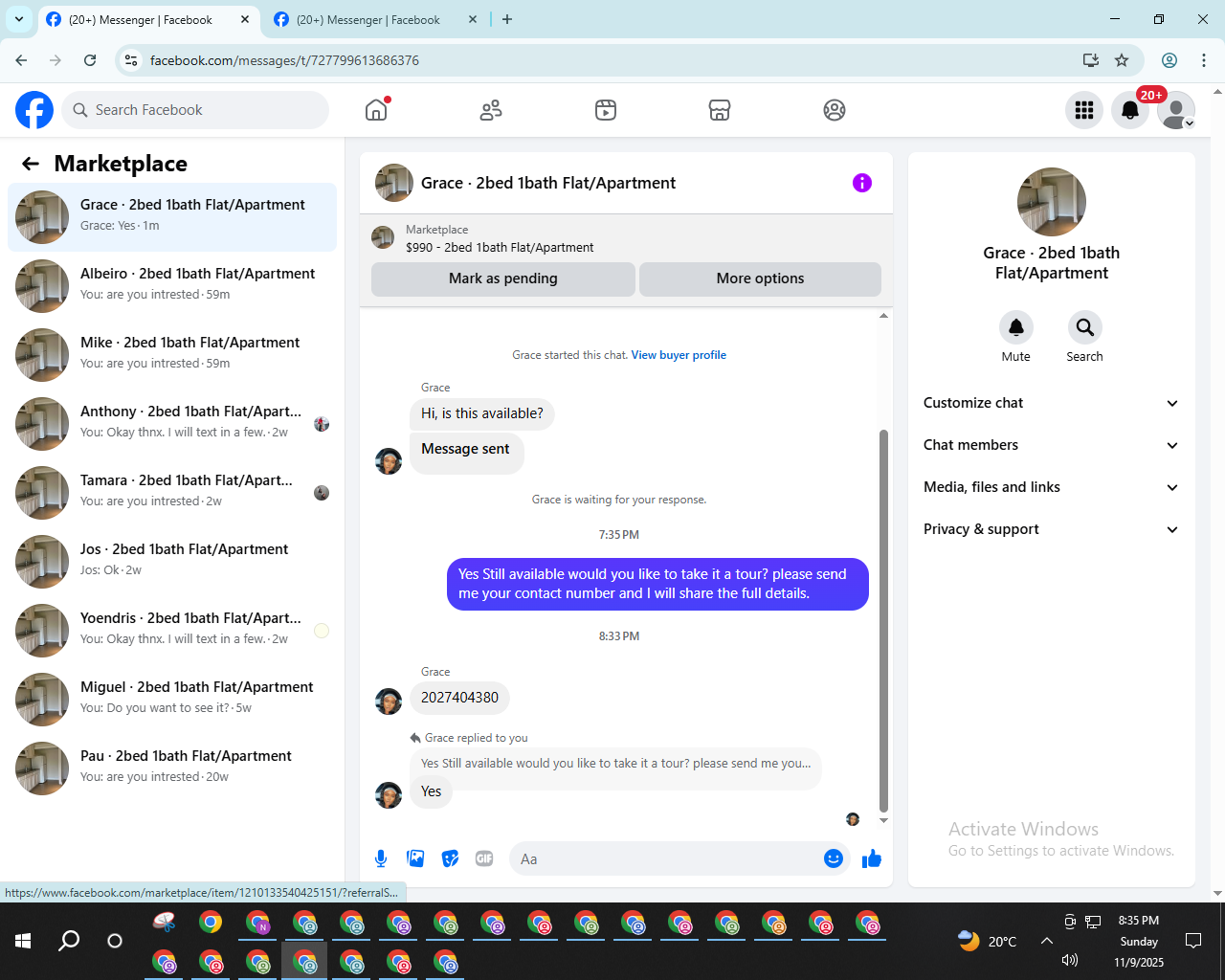
Task: Click the browser address bar URL
Action: click(284, 60)
